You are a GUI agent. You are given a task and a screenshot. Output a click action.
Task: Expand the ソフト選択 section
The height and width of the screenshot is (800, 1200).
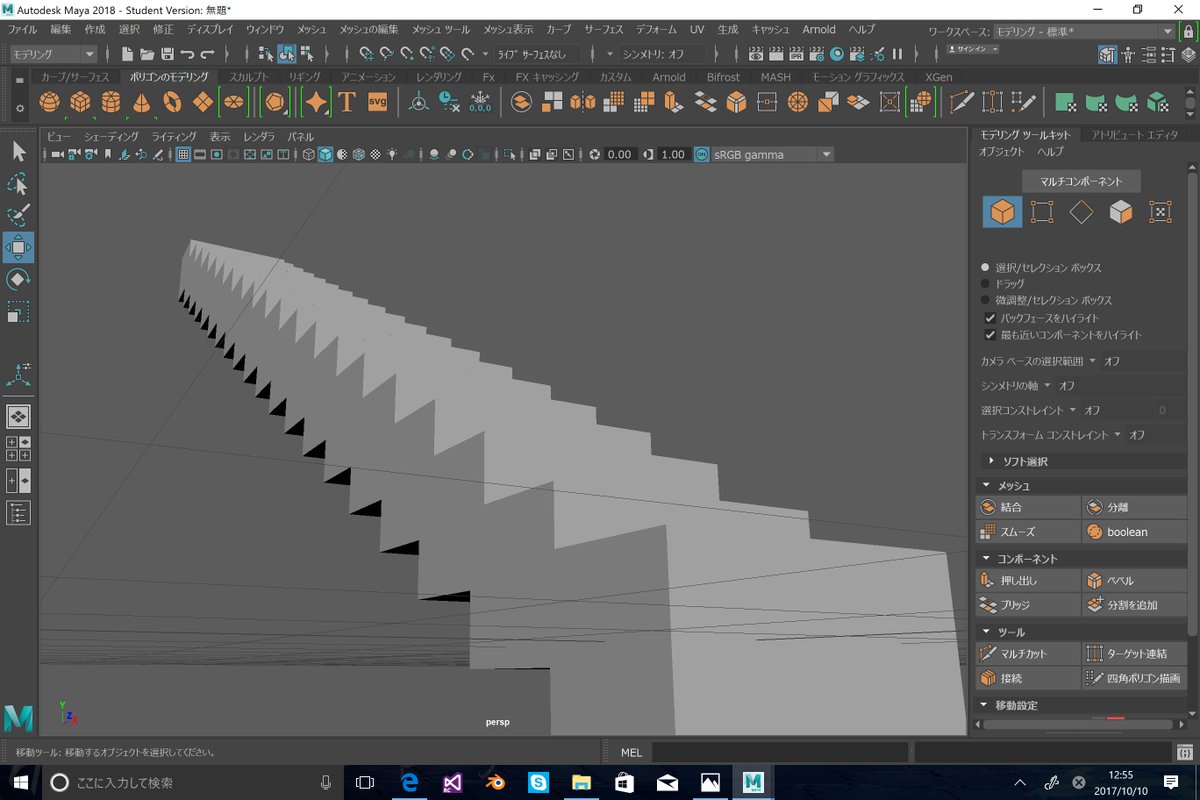(x=1081, y=461)
